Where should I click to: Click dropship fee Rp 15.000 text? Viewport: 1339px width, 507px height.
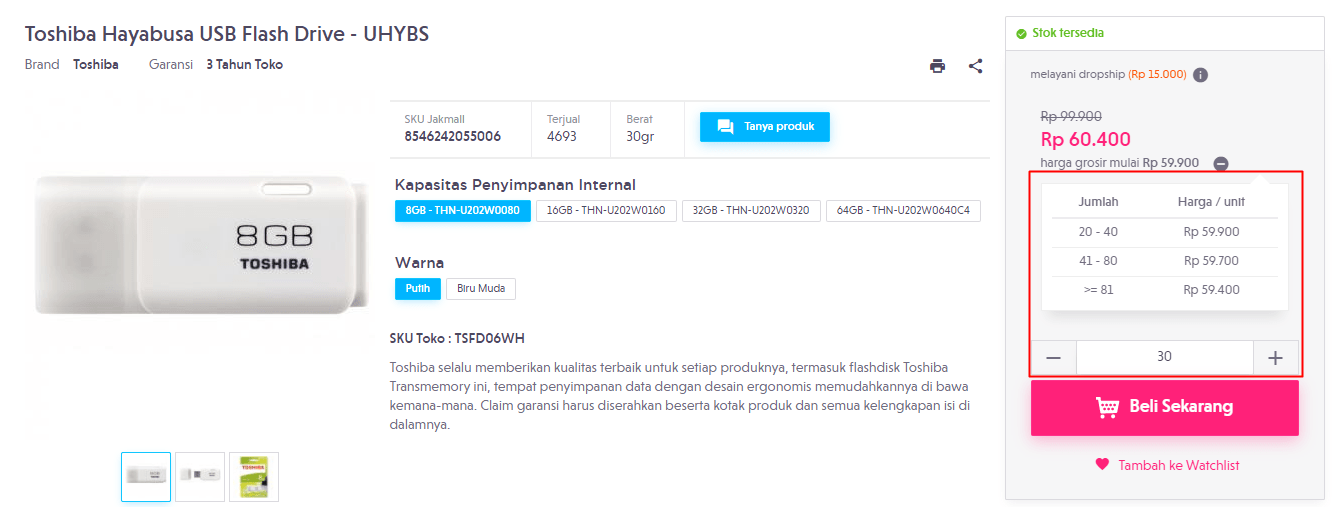coord(1157,75)
